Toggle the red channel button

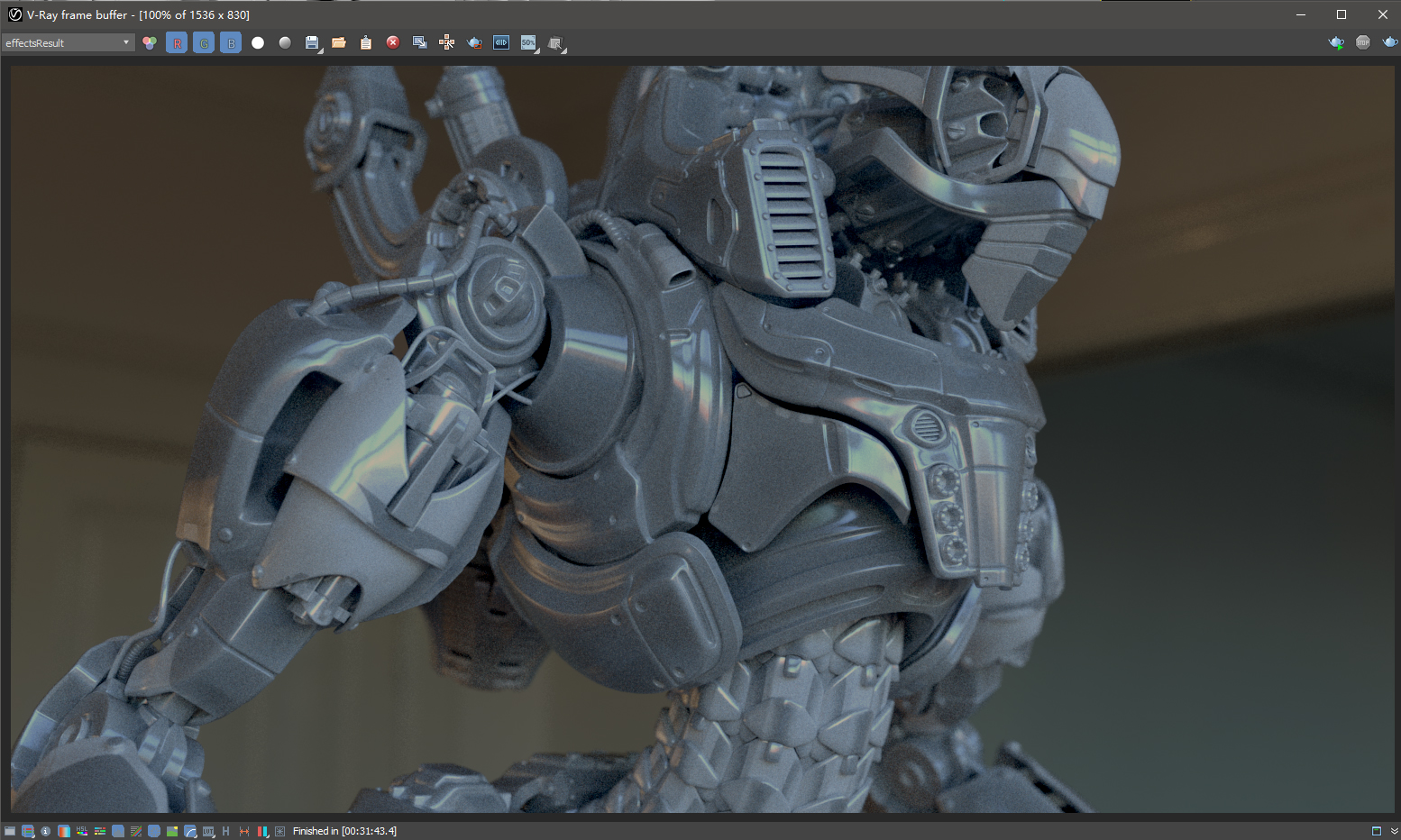click(x=177, y=42)
